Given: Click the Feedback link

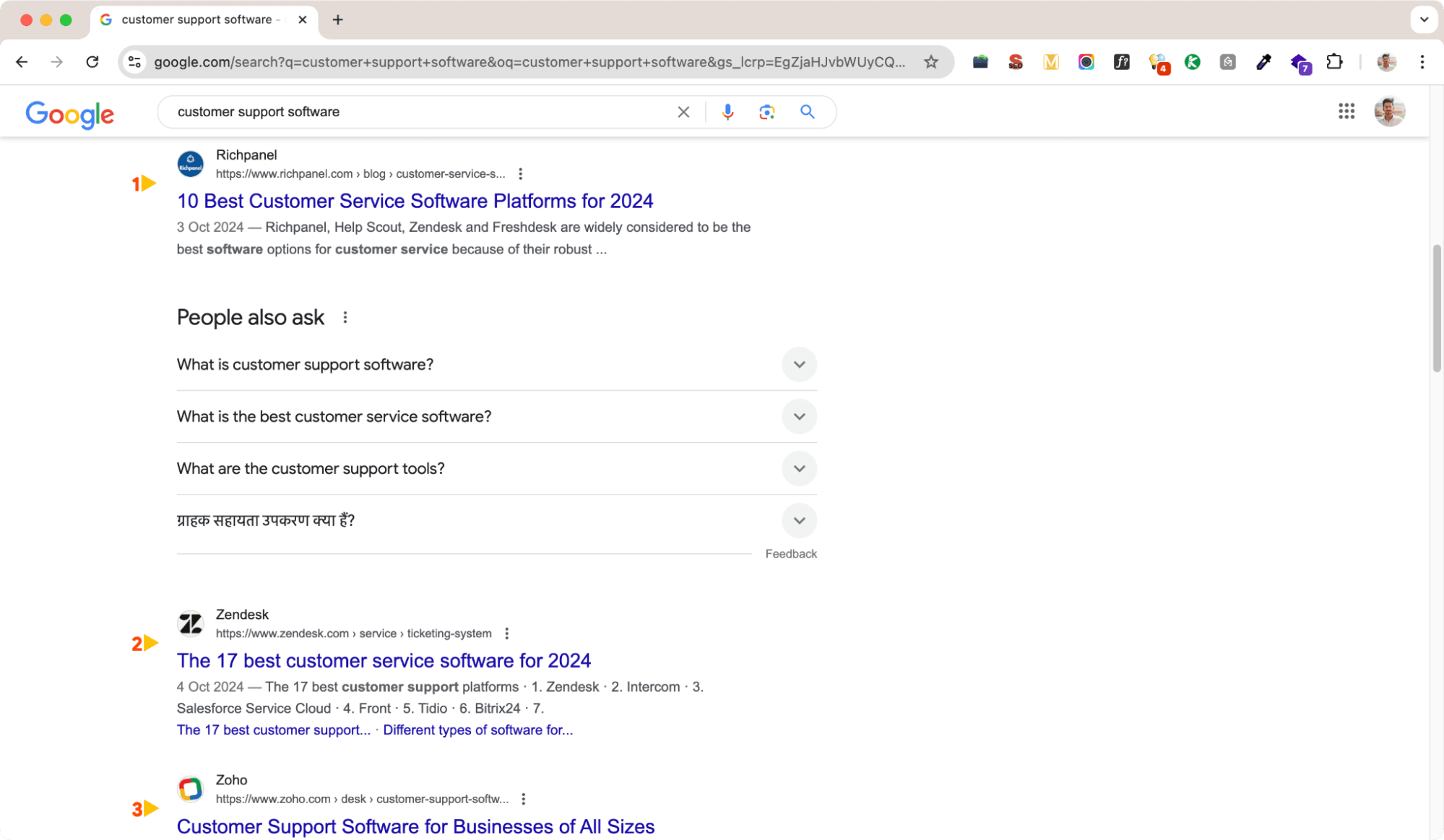Looking at the screenshot, I should click(x=791, y=553).
